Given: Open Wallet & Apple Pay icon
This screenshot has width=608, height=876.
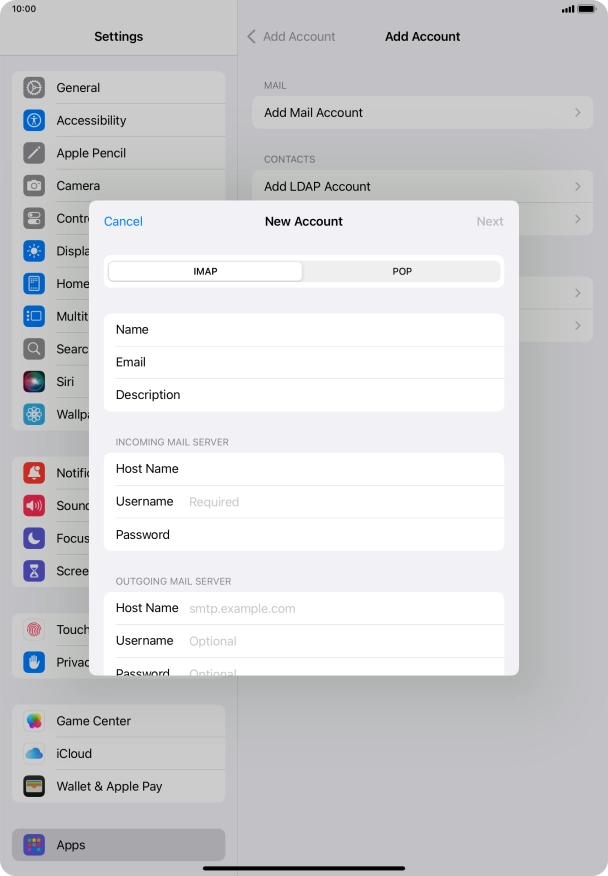Looking at the screenshot, I should 35,786.
